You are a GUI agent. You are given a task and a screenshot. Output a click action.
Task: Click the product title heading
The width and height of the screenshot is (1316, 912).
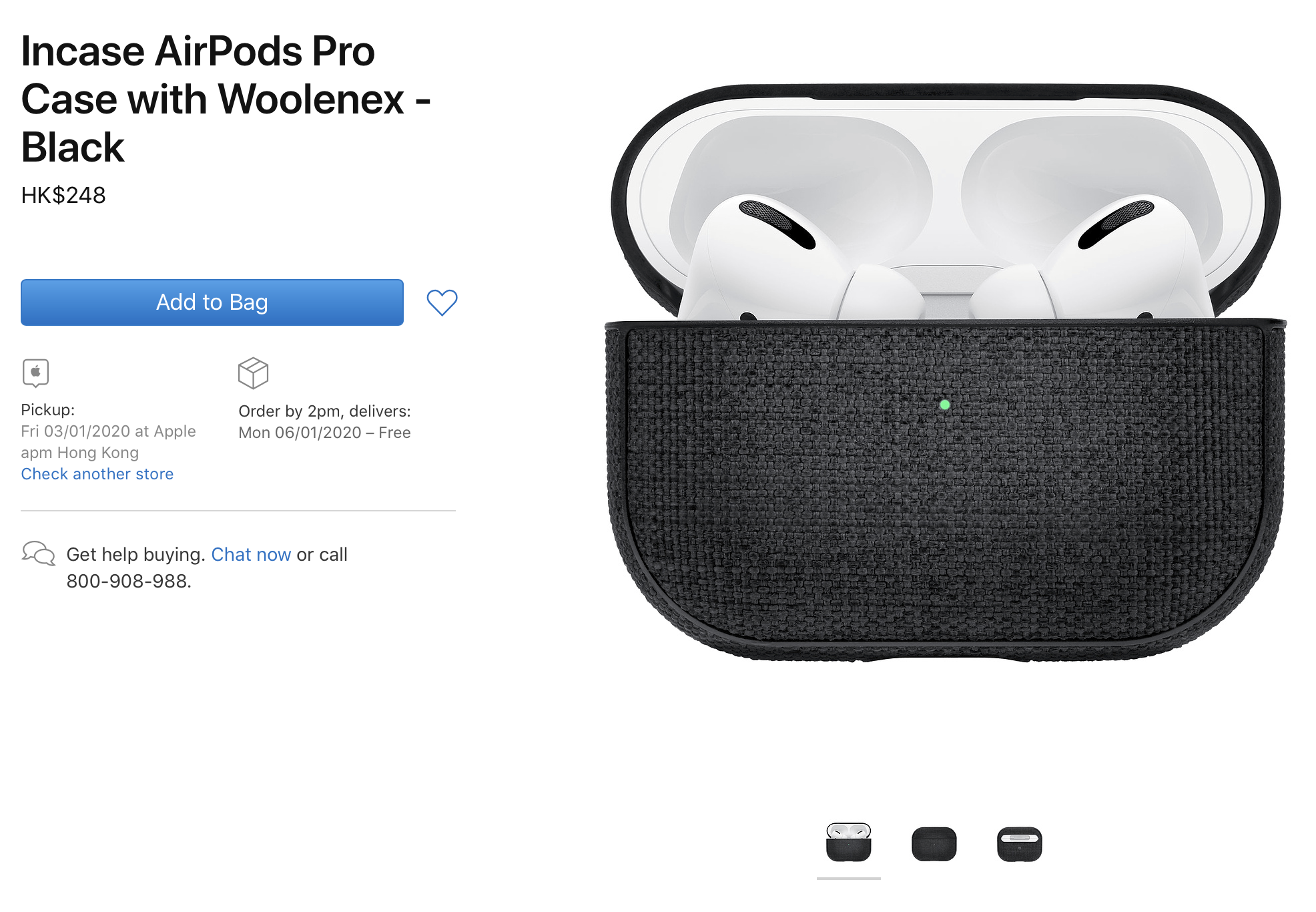click(x=226, y=99)
